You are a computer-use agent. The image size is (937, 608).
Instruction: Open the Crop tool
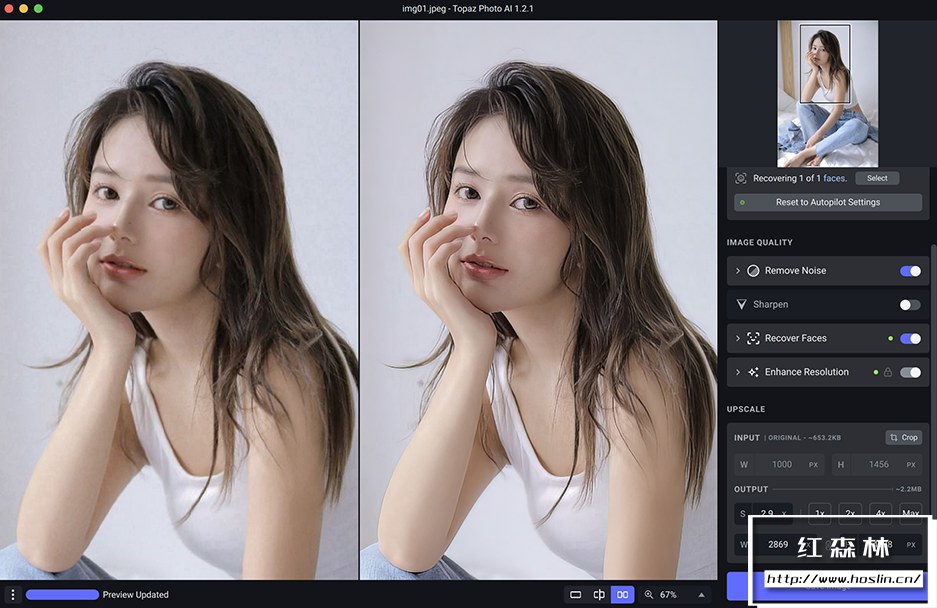click(904, 438)
